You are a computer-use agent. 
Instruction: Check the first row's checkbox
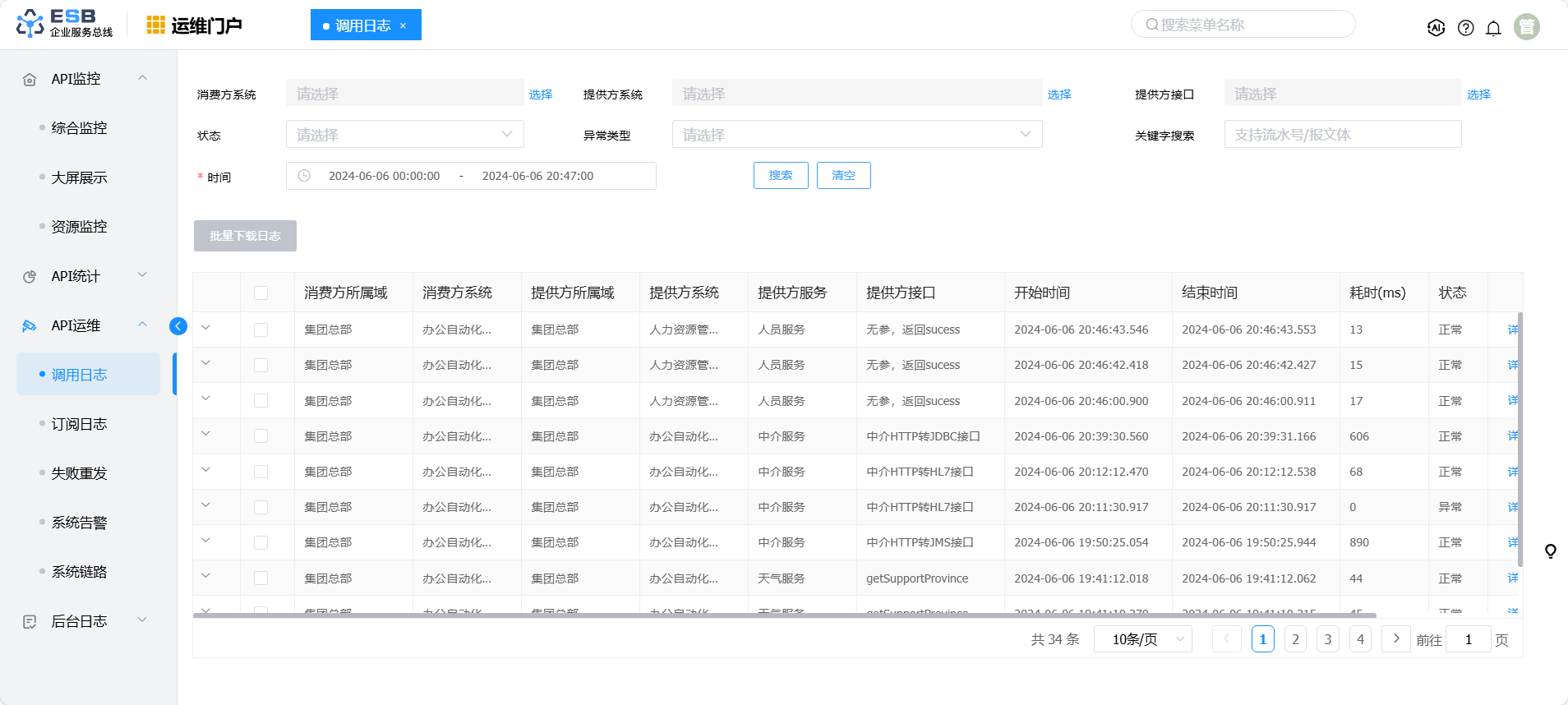click(x=261, y=329)
